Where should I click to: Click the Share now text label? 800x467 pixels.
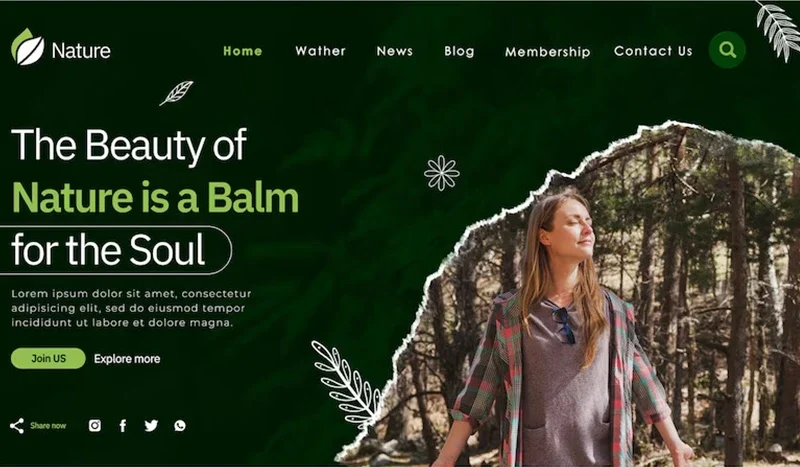coord(48,426)
